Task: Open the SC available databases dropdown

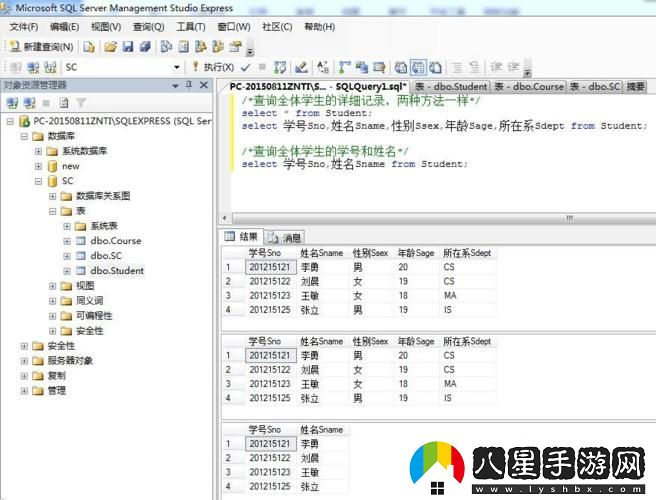Action: [x=177, y=67]
